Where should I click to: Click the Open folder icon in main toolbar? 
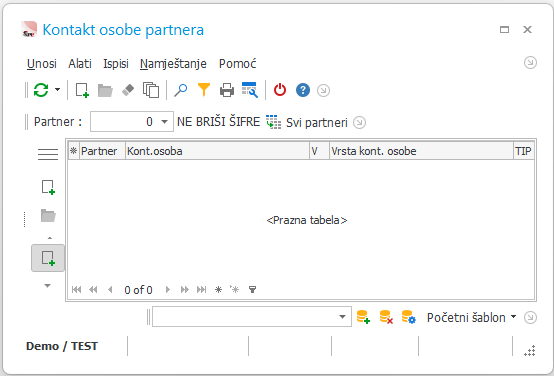(105, 90)
